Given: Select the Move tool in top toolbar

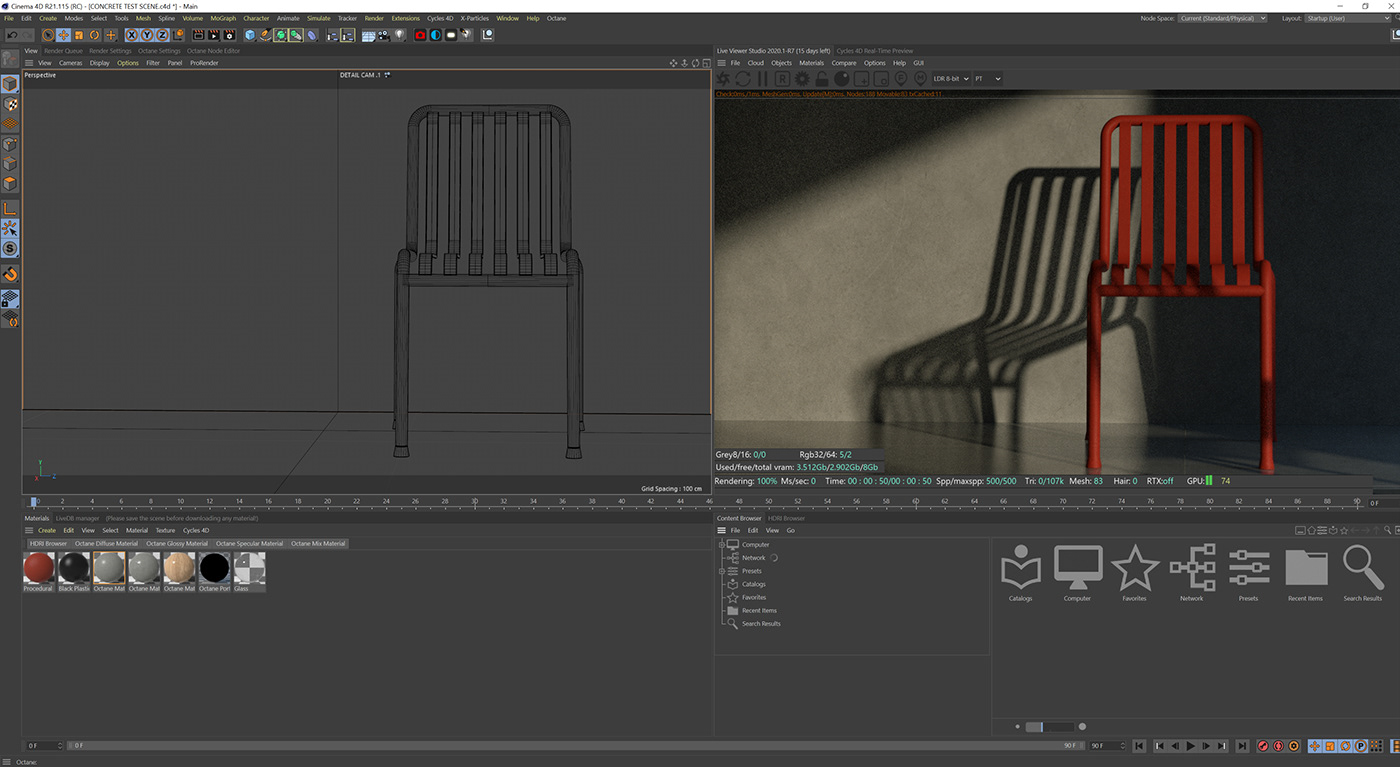Looking at the screenshot, I should 63,35.
